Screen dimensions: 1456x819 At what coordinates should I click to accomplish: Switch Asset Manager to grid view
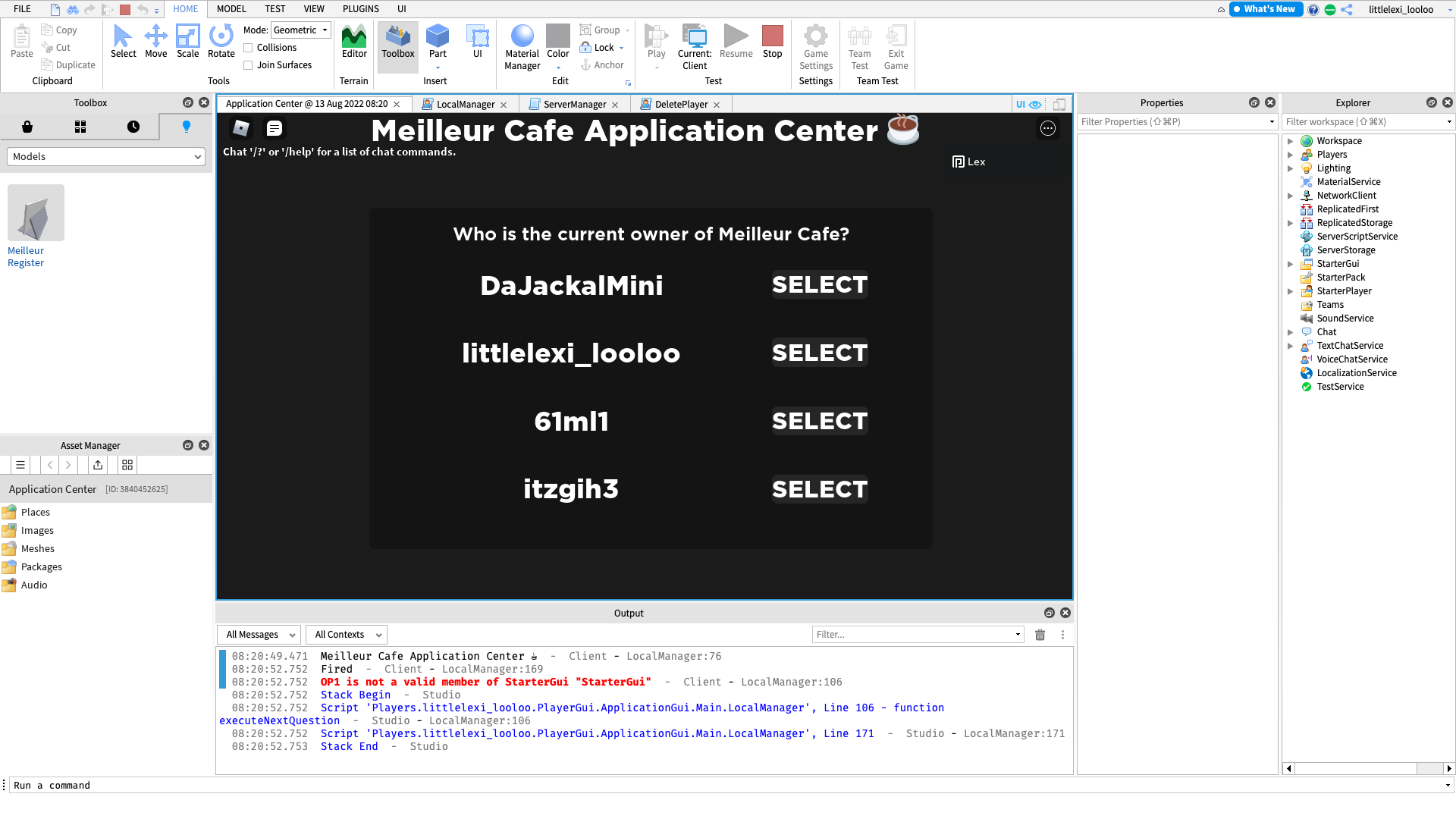tap(127, 465)
